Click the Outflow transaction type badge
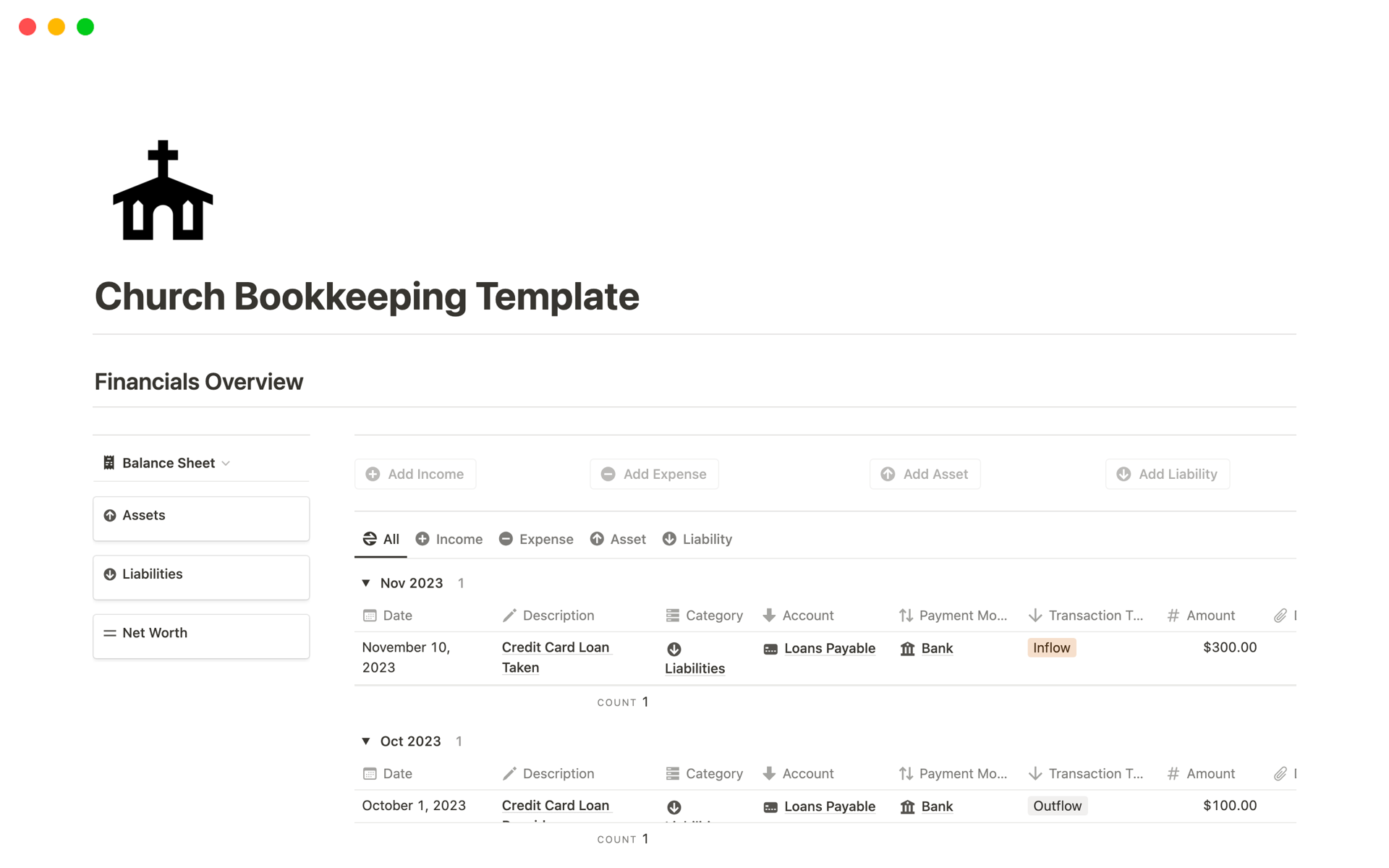Screen dimensions: 1389x868 click(x=1057, y=805)
